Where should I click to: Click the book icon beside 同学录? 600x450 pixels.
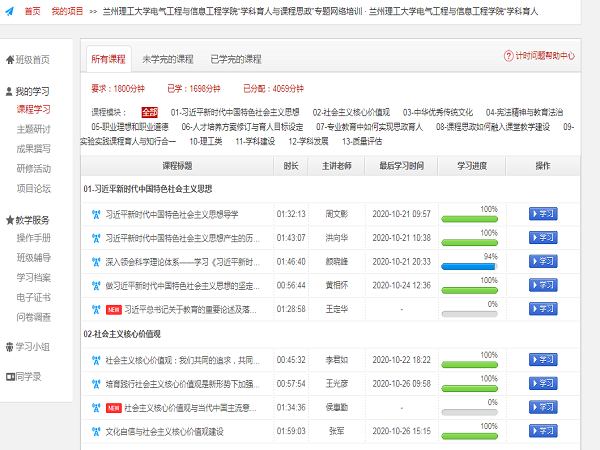[9, 377]
